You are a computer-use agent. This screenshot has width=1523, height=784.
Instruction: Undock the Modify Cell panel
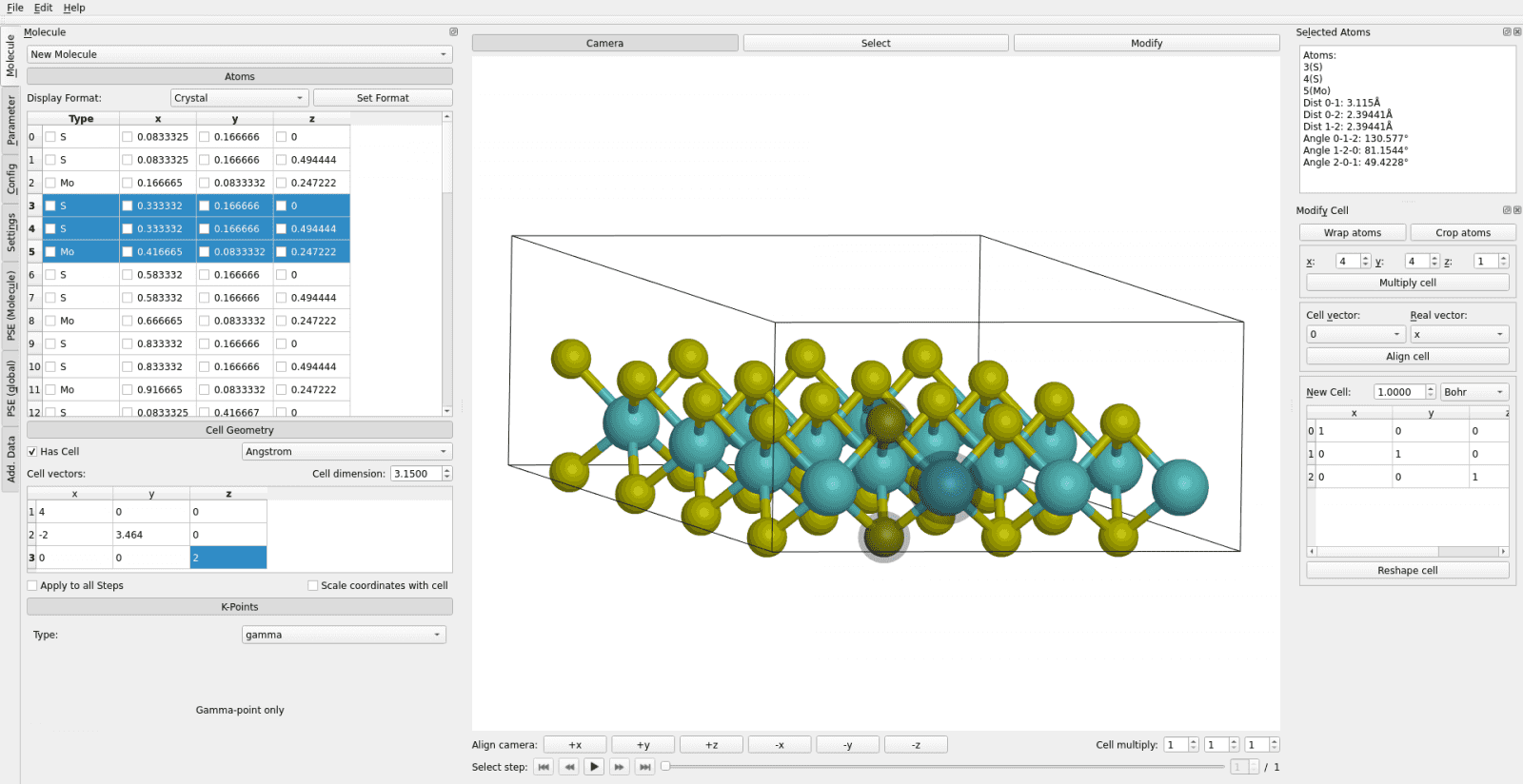[x=1507, y=210]
